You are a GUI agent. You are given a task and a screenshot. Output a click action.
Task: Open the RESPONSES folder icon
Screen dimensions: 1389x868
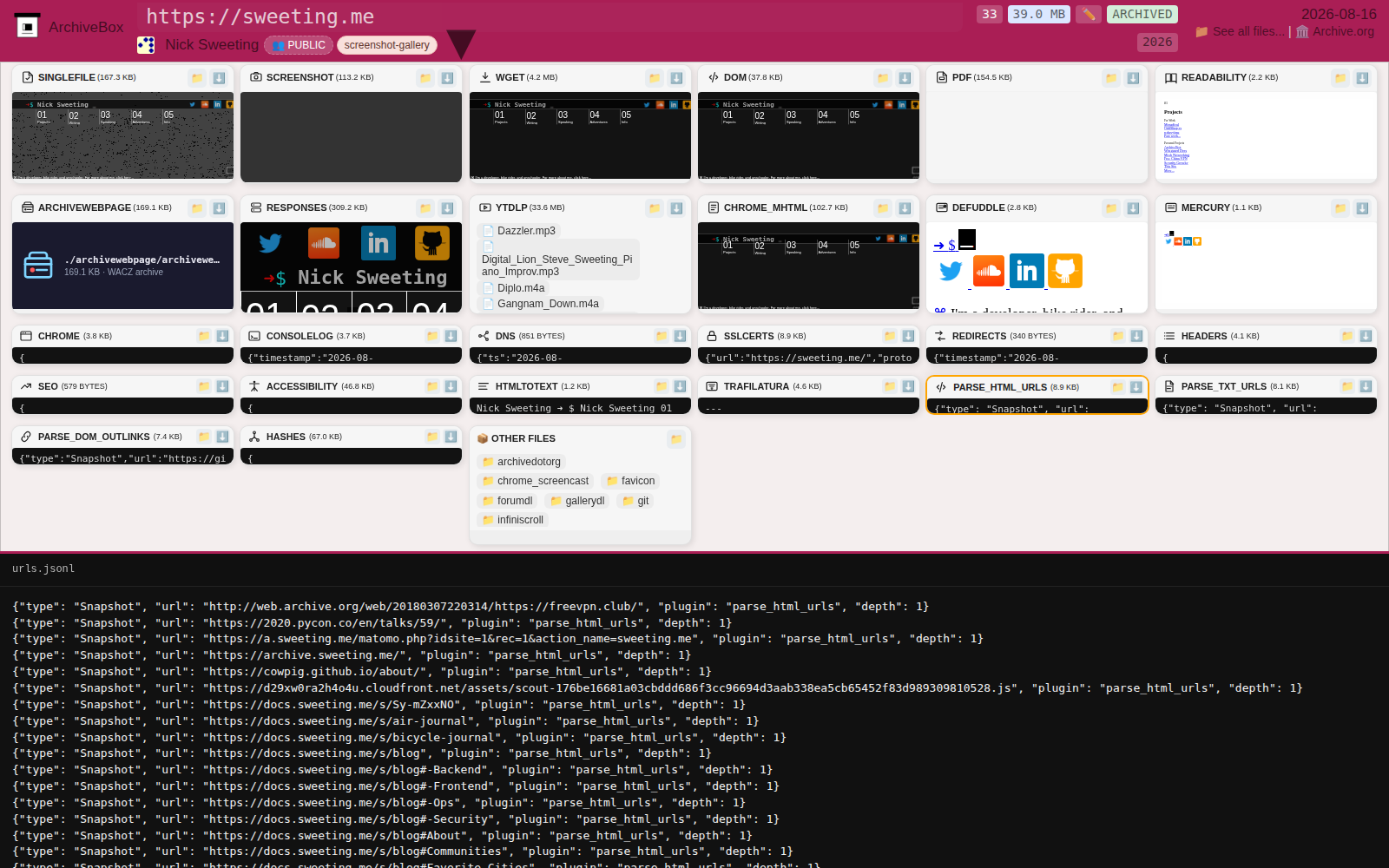[x=425, y=208]
